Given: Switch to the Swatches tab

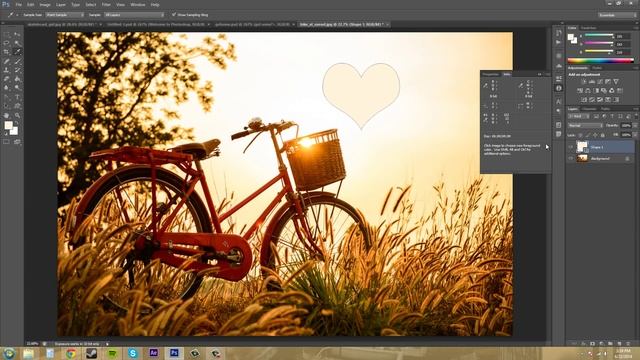Looking at the screenshot, I should pos(589,28).
